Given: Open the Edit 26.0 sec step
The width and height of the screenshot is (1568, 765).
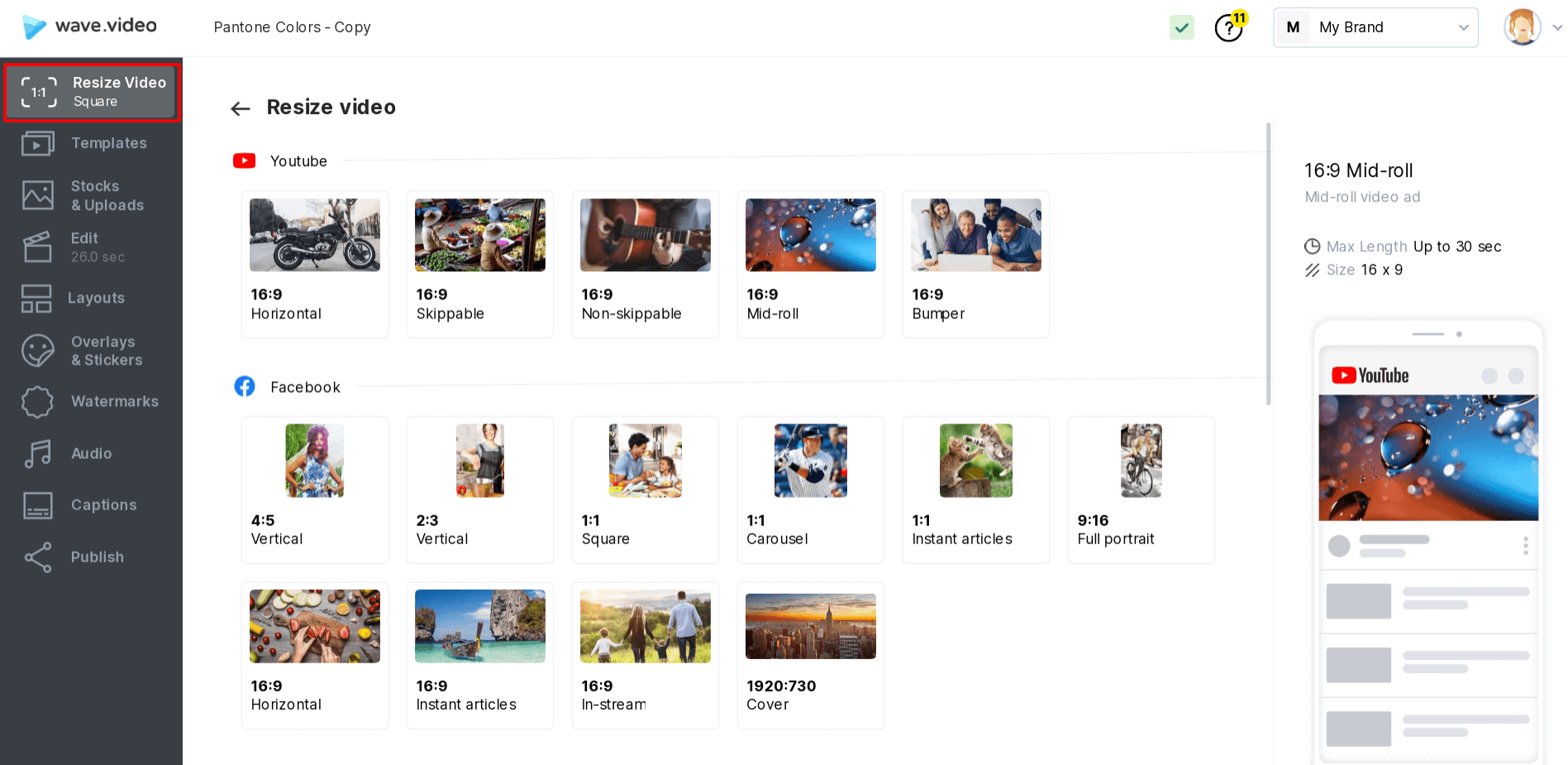Looking at the screenshot, I should click(91, 247).
